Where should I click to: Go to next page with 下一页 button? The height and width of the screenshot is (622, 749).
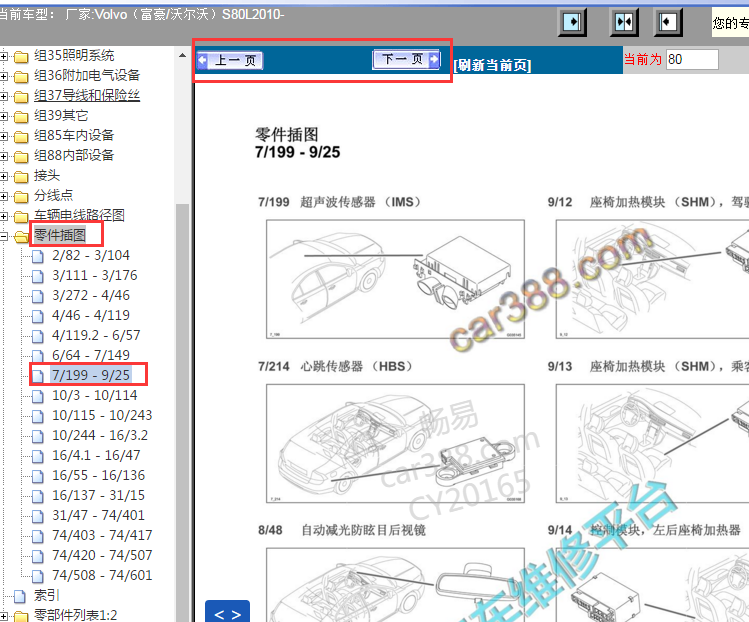pyautogui.click(x=406, y=59)
